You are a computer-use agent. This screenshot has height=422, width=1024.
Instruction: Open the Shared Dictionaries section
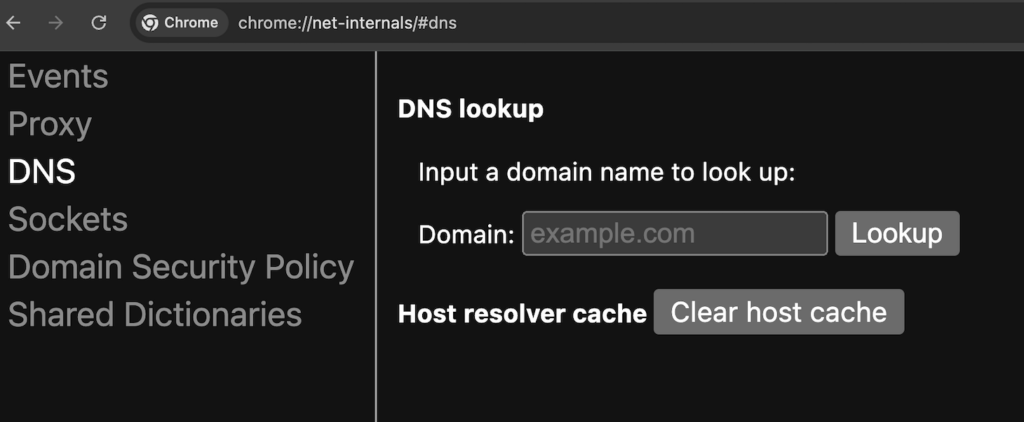(155, 315)
